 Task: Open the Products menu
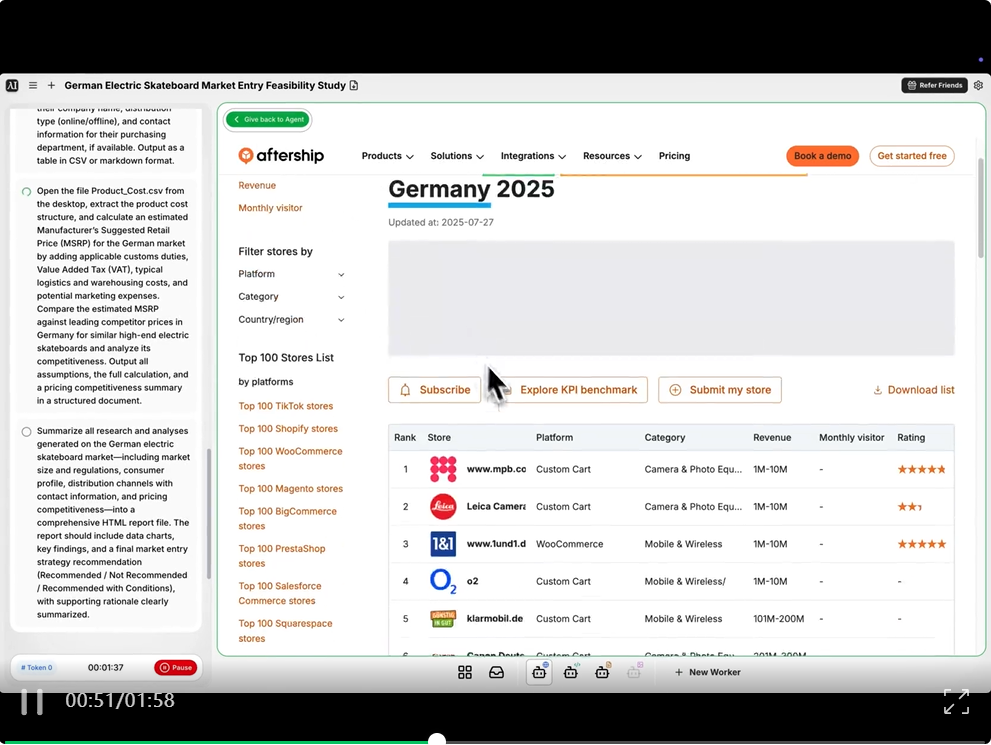tap(387, 156)
